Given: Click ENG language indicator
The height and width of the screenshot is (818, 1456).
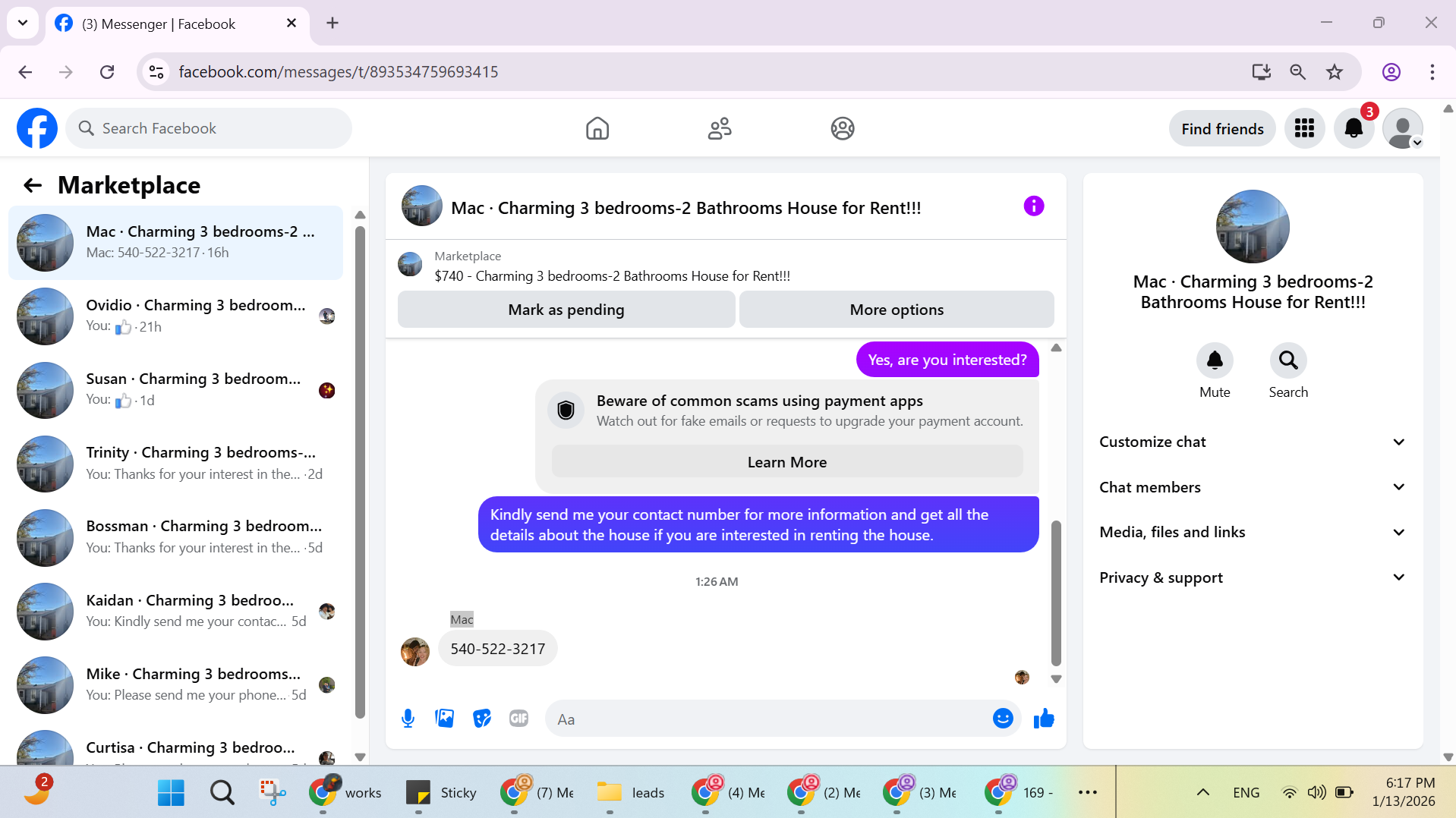Looking at the screenshot, I should (x=1246, y=792).
